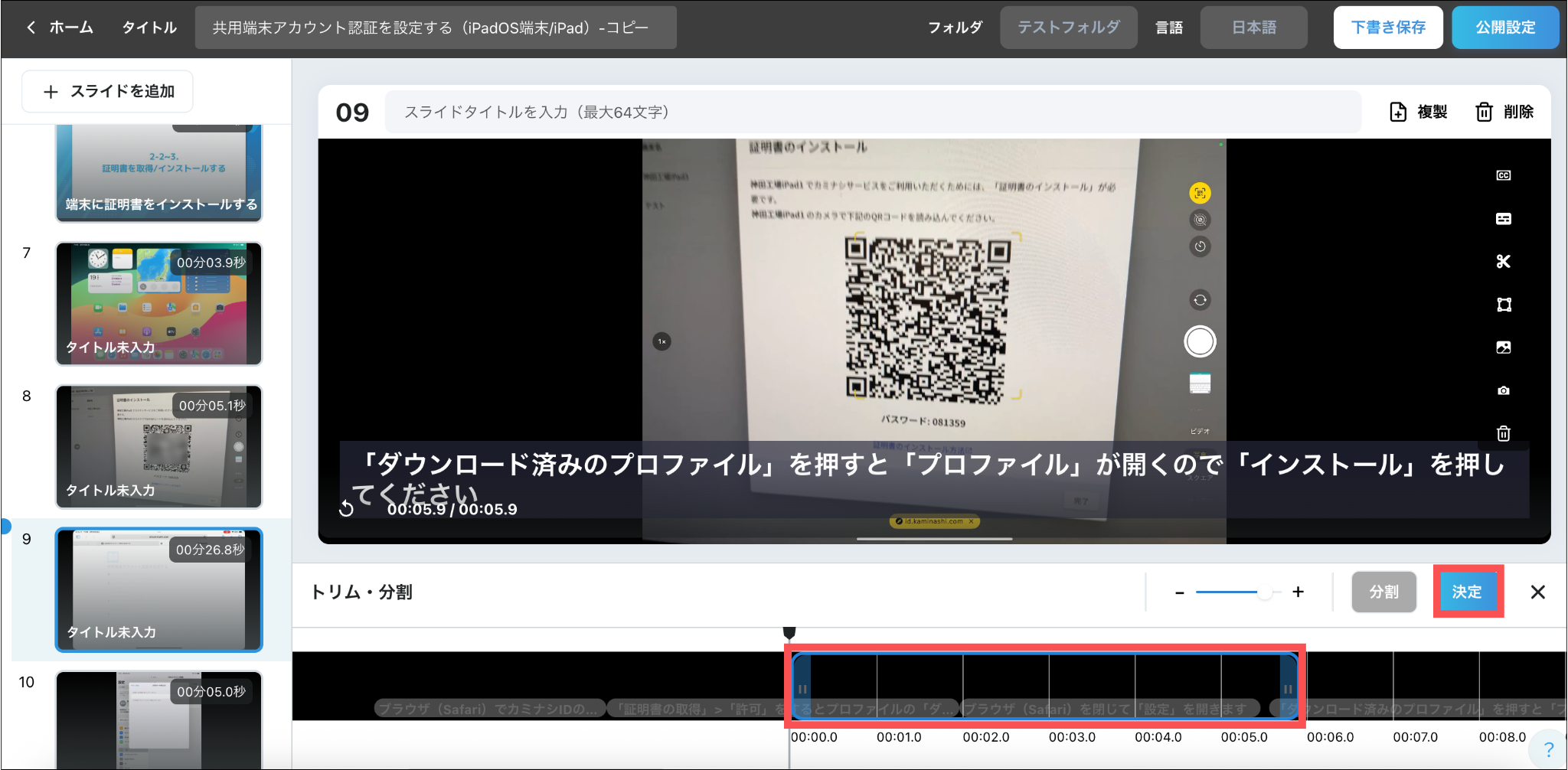Open the help question mark button
The width and height of the screenshot is (1568, 770).
coord(1548,749)
